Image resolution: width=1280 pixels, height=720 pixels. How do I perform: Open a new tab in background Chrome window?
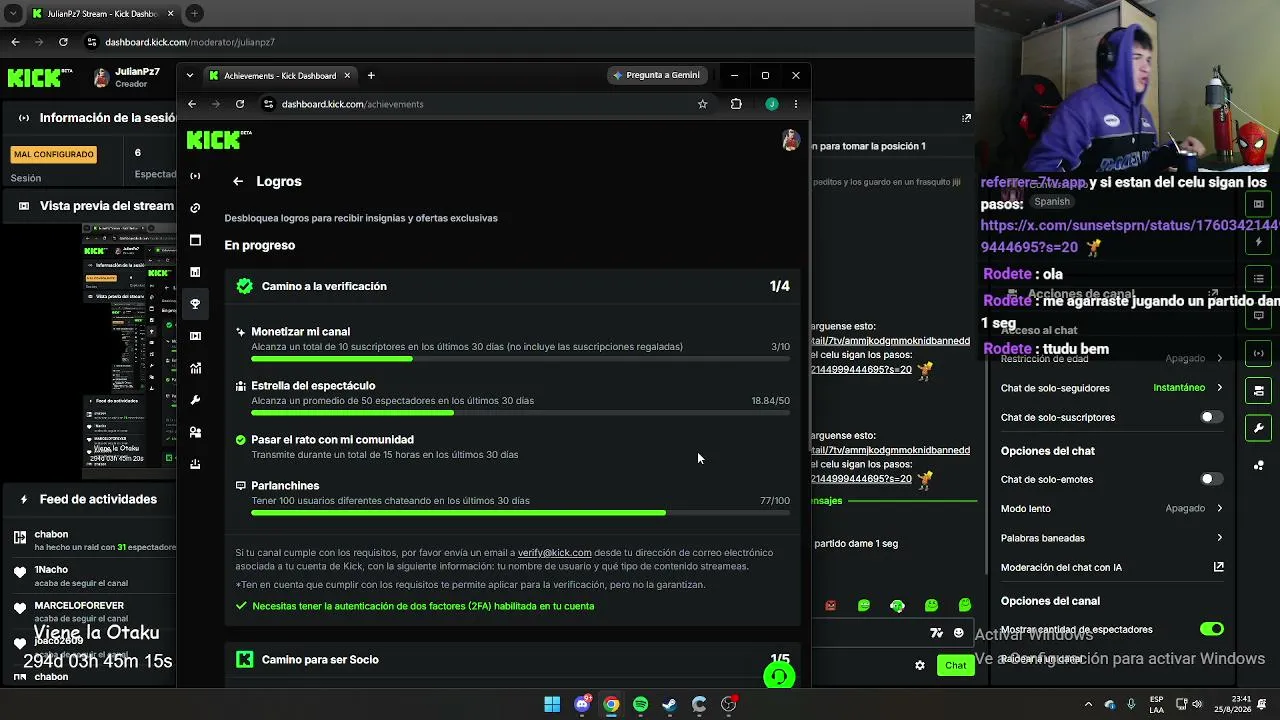194,13
